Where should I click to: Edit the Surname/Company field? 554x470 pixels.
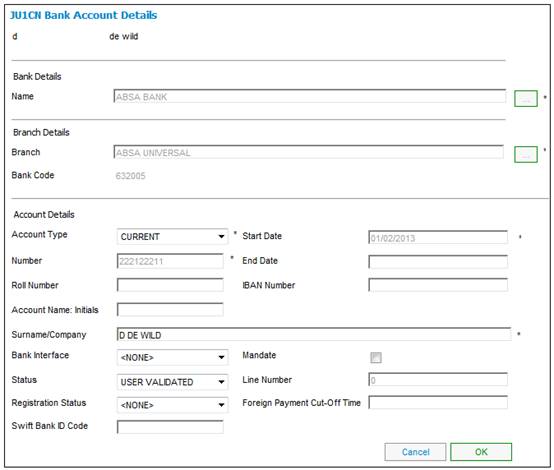point(314,334)
